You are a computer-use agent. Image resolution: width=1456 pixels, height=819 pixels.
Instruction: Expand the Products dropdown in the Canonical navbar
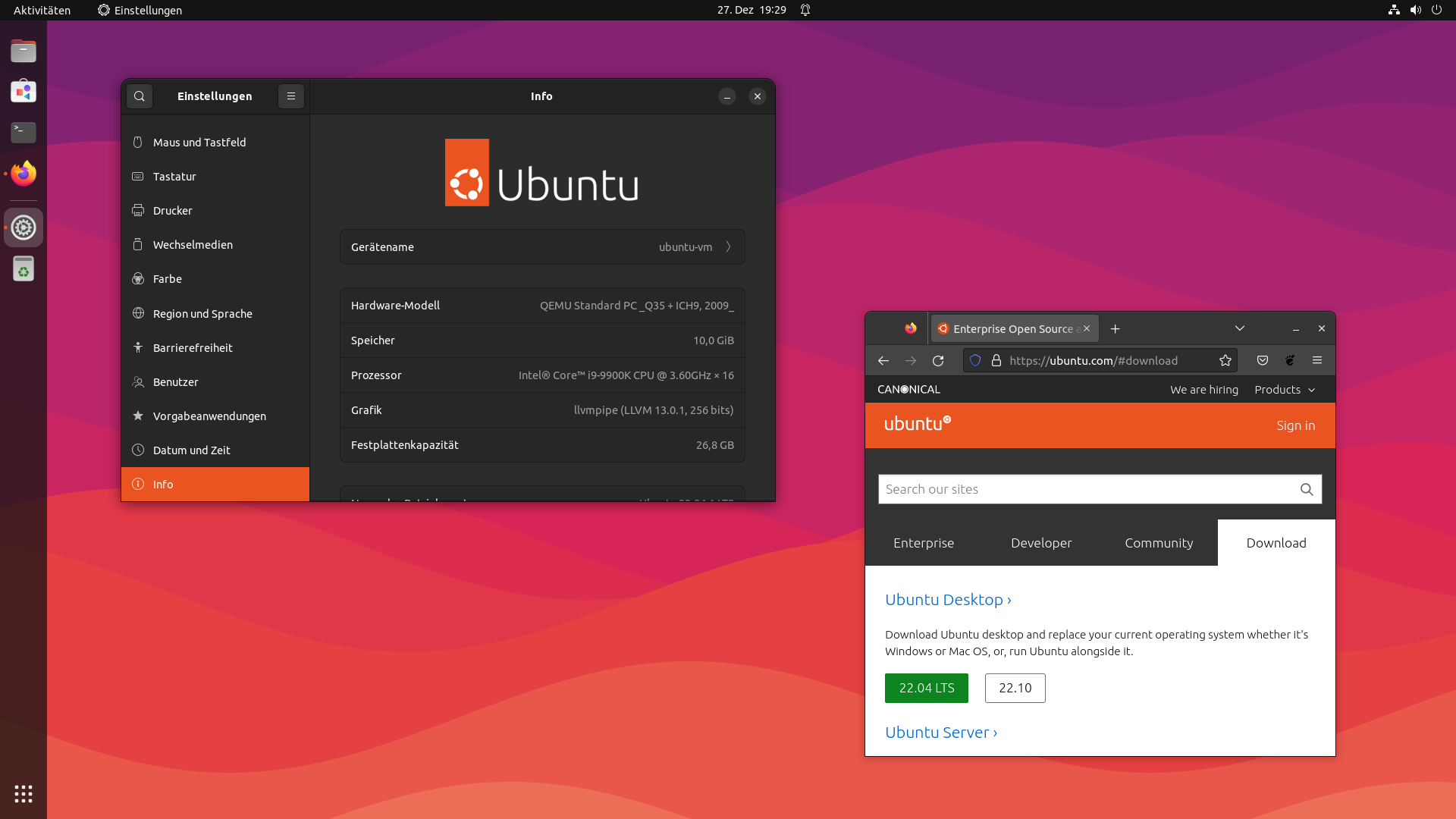pos(1284,389)
